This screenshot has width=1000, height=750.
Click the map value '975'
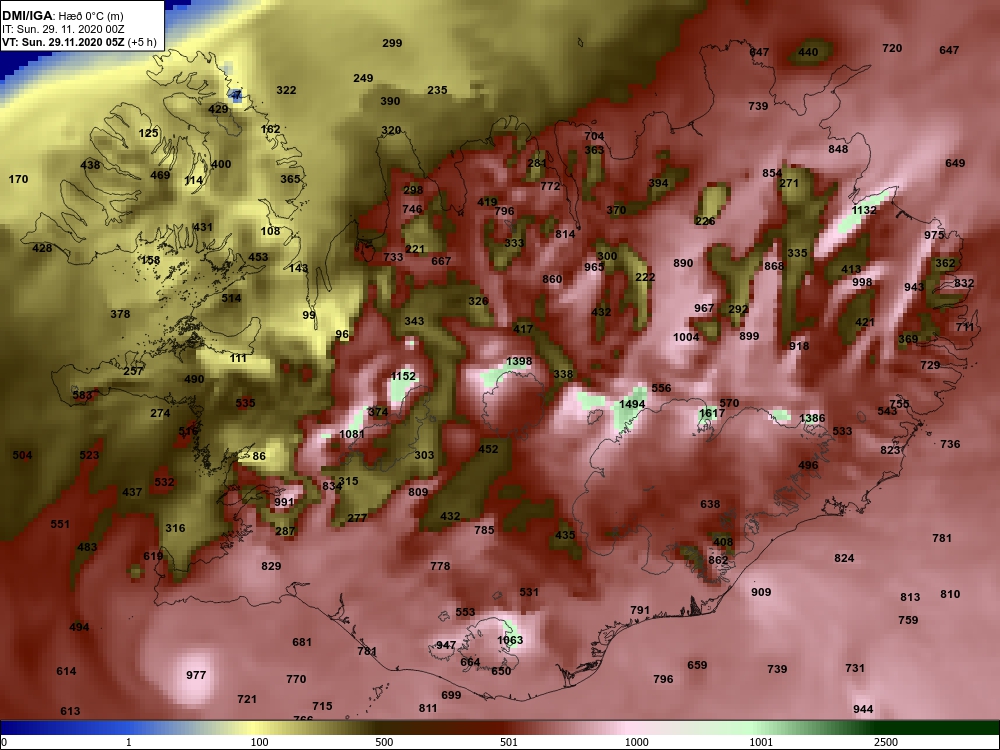coord(934,235)
